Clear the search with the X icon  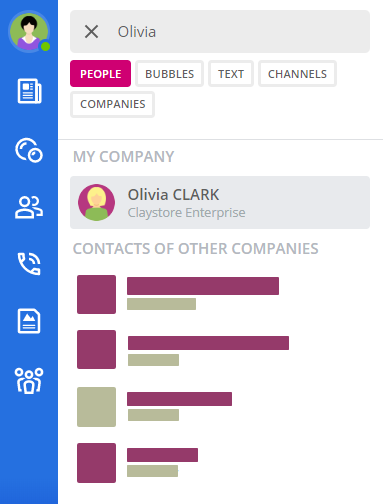coord(91,32)
